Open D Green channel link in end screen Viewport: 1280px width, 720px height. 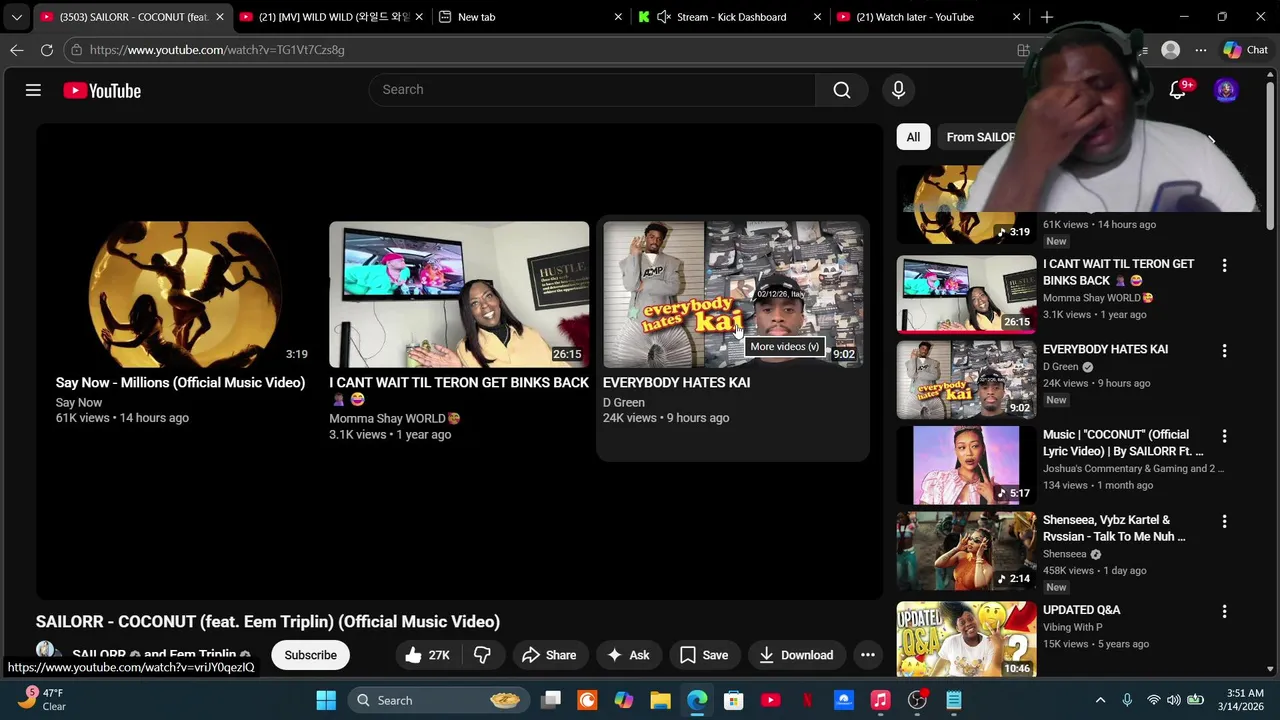pyautogui.click(x=624, y=402)
